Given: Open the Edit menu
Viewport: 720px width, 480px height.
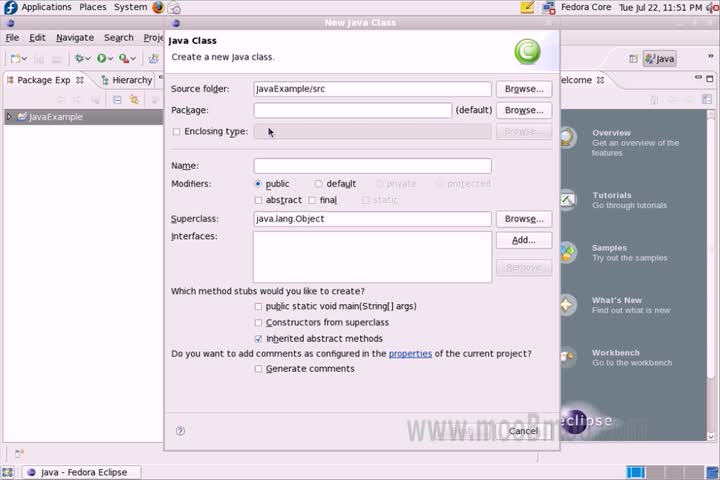Looking at the screenshot, I should coord(37,38).
